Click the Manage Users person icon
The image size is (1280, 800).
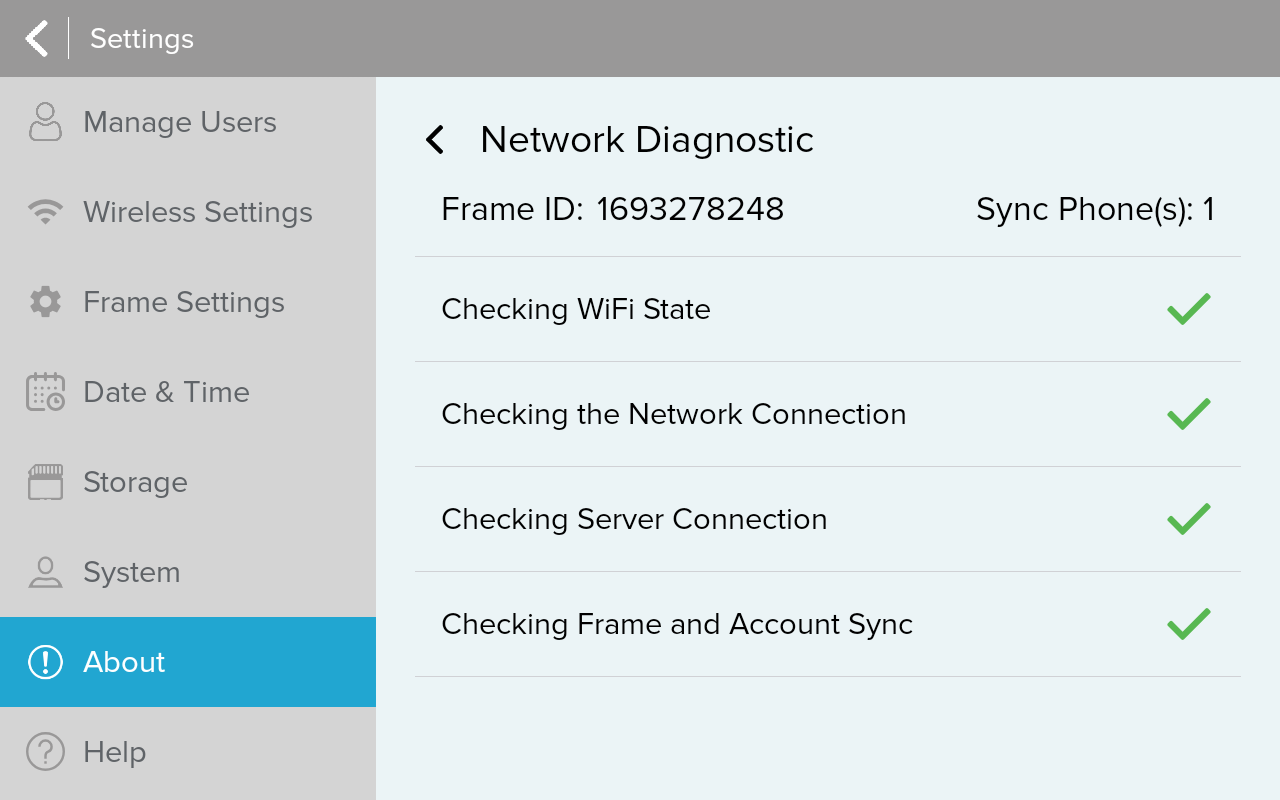45,122
